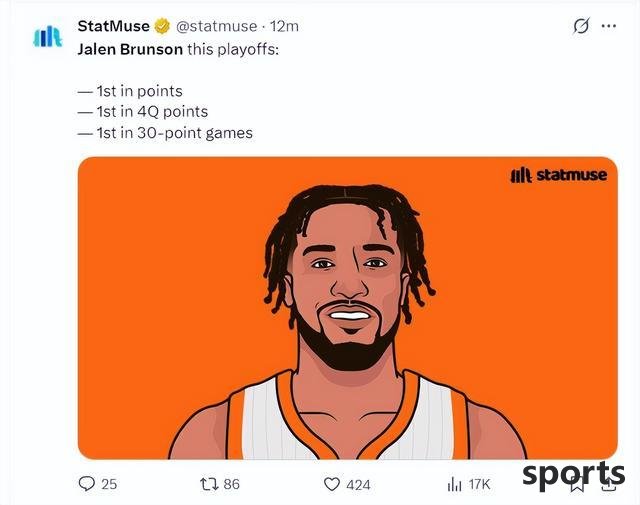Click the 12m timestamp of the tweet
Image resolution: width=640 pixels, height=505 pixels.
tap(284, 26)
